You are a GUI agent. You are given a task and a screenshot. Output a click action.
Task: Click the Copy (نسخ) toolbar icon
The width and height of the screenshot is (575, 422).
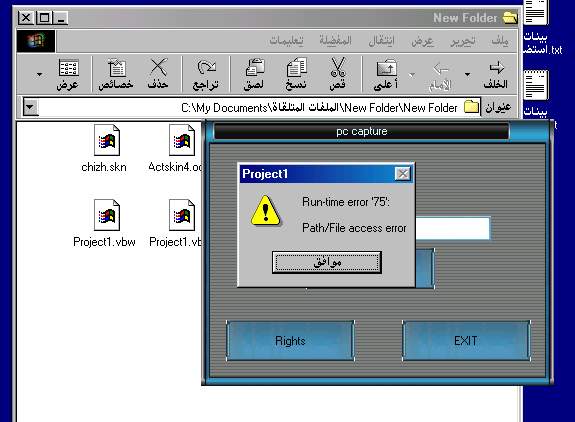(297, 68)
